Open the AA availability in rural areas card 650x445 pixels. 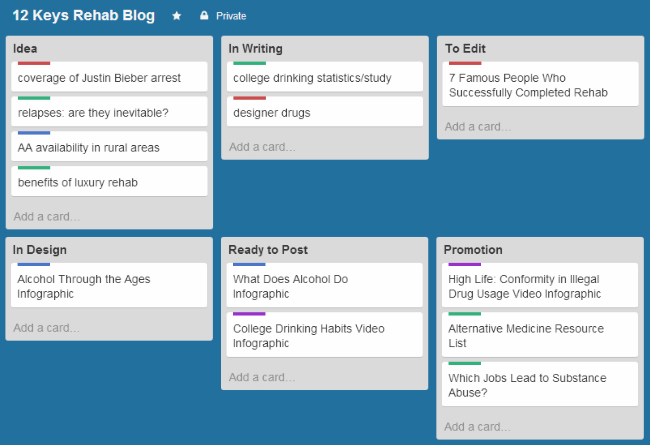pos(109,146)
